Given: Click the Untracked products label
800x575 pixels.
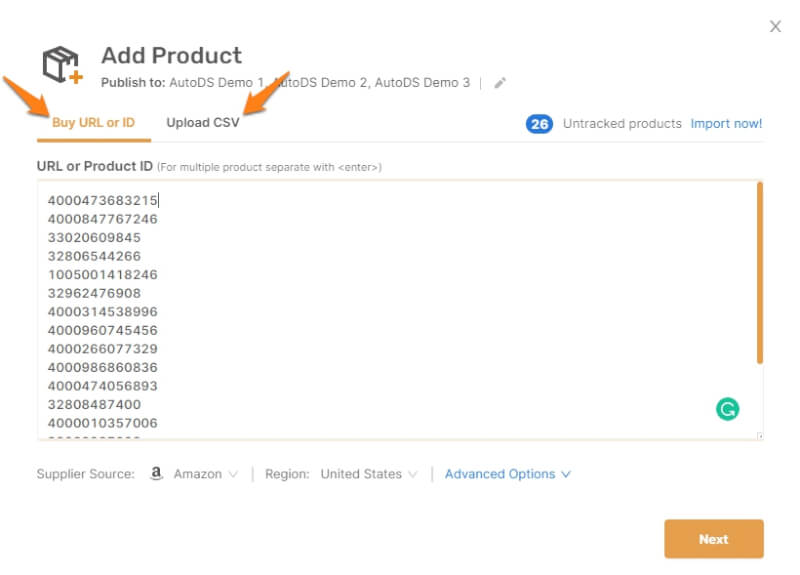Looking at the screenshot, I should 621,124.
